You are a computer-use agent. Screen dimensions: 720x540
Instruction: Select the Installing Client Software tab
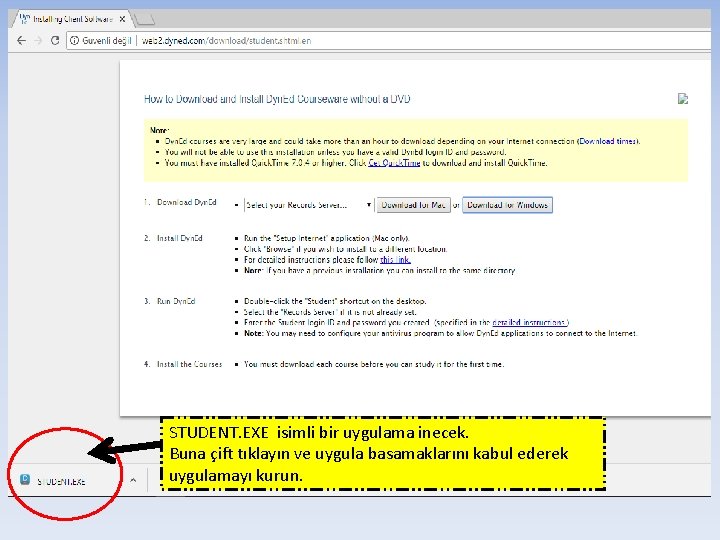tap(73, 19)
